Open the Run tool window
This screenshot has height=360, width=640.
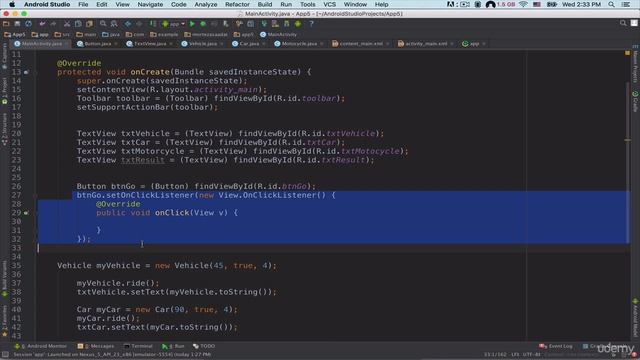[173, 346]
